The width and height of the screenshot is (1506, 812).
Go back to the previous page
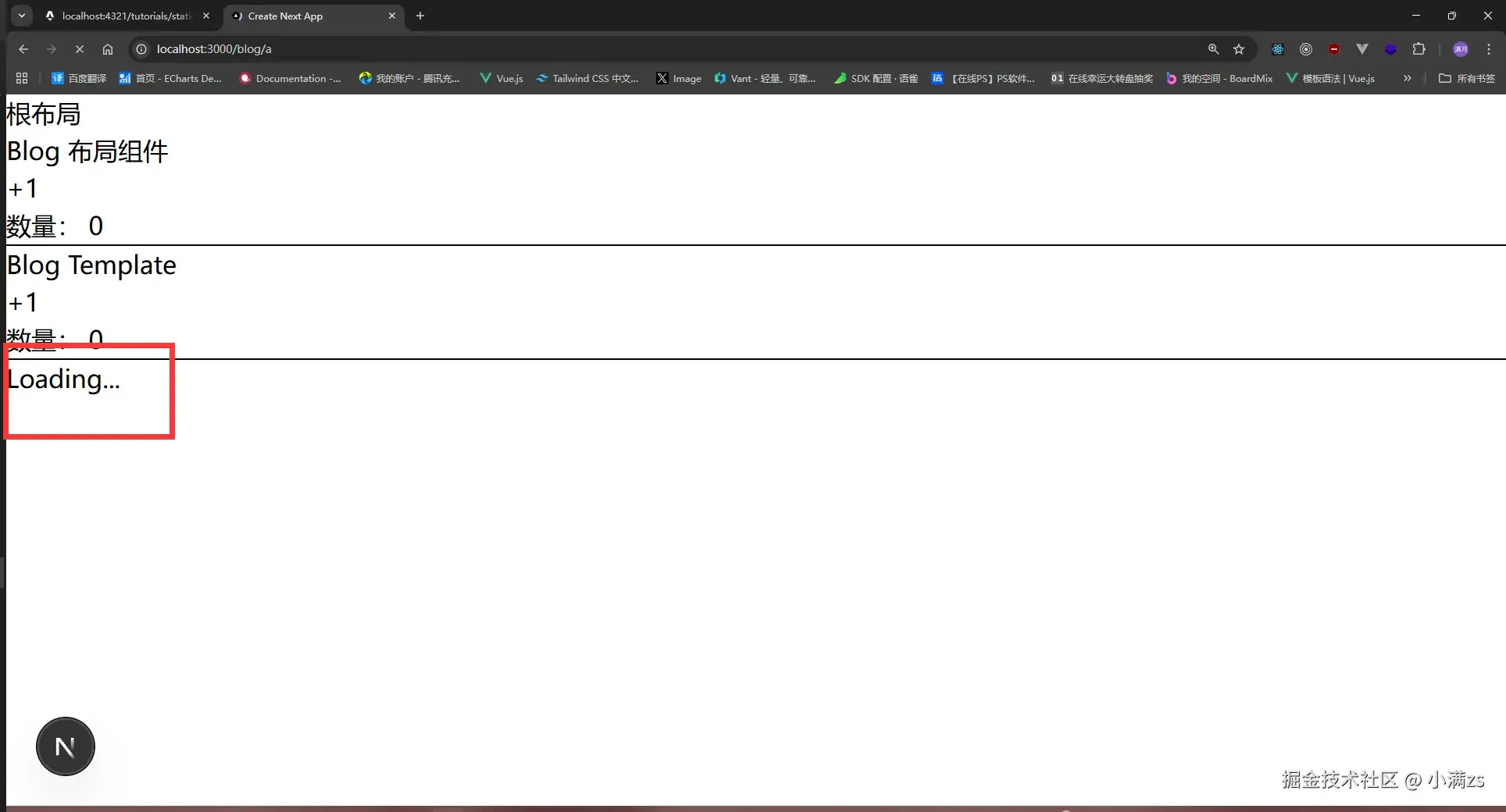(x=23, y=49)
